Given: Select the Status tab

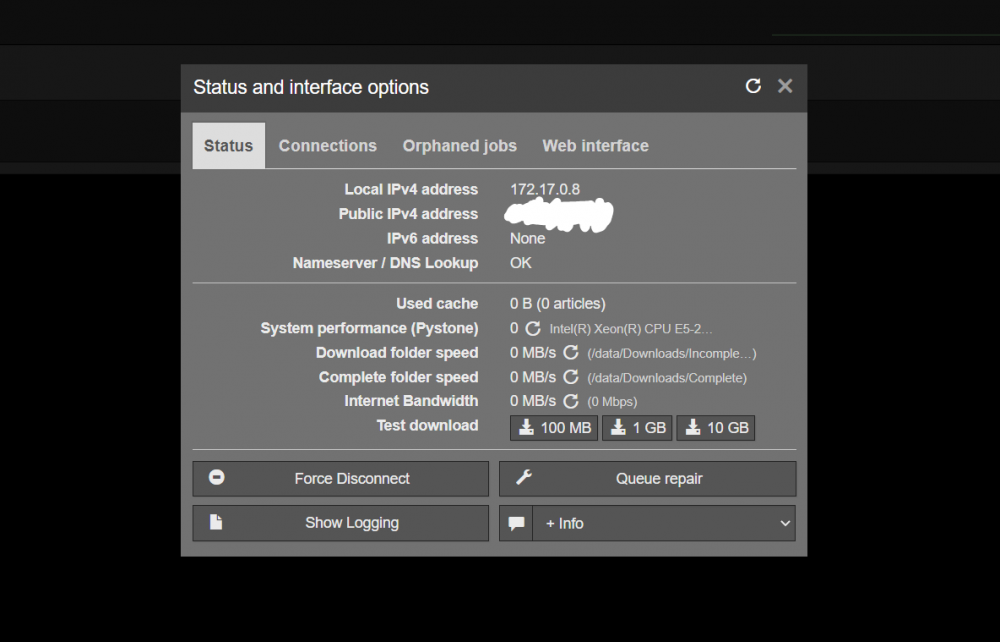Looking at the screenshot, I should point(228,146).
